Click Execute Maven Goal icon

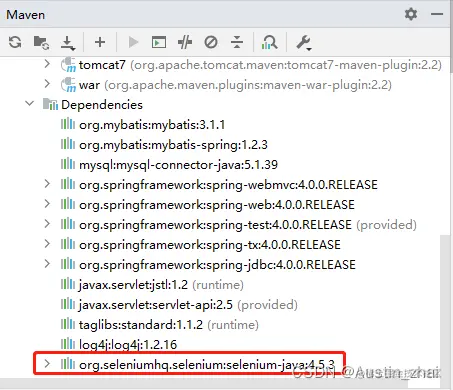(159, 42)
